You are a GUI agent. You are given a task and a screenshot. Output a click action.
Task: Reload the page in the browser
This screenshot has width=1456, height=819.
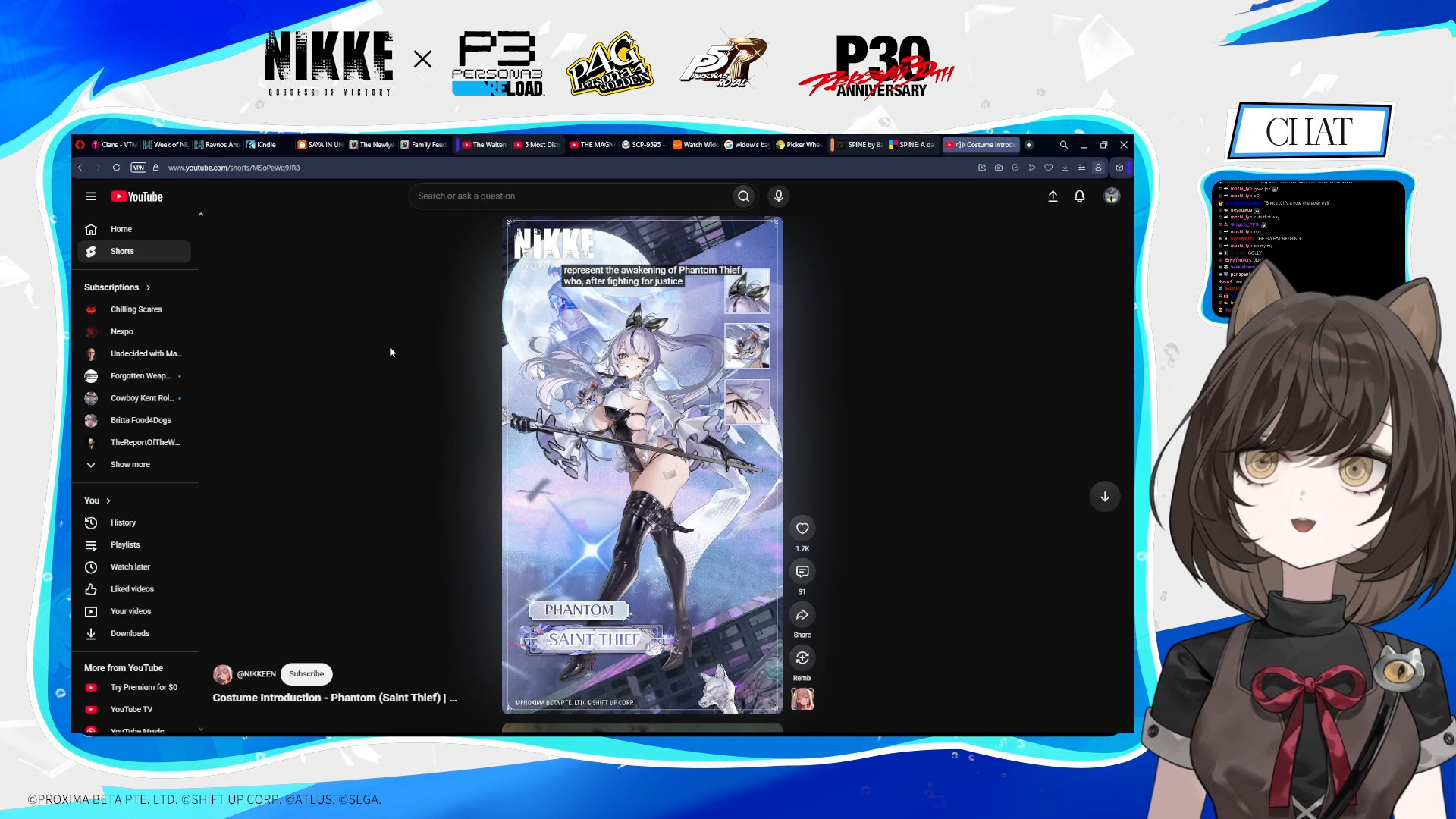click(116, 168)
